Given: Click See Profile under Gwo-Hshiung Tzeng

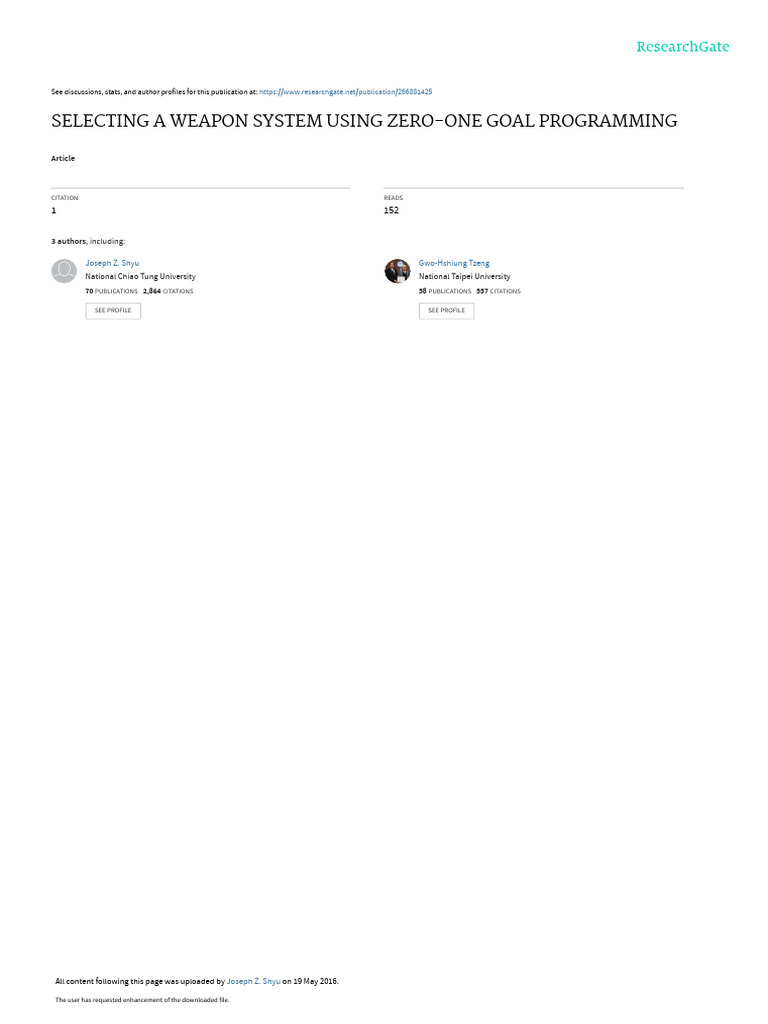Looking at the screenshot, I should pyautogui.click(x=447, y=311).
